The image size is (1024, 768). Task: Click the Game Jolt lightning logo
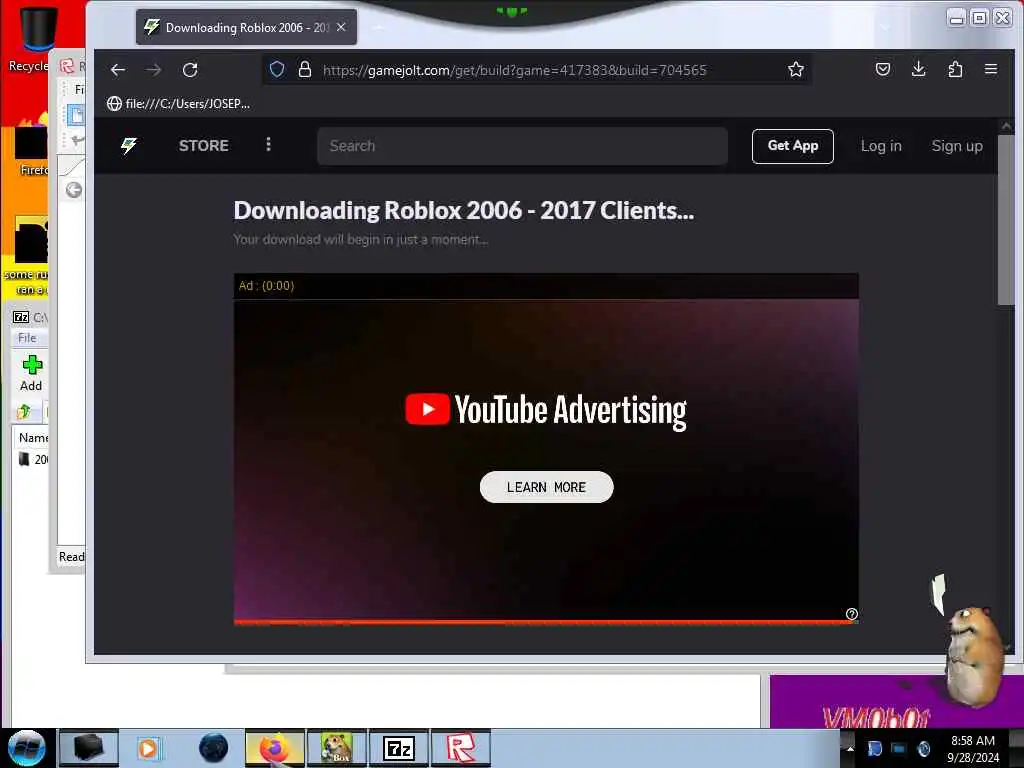(129, 145)
